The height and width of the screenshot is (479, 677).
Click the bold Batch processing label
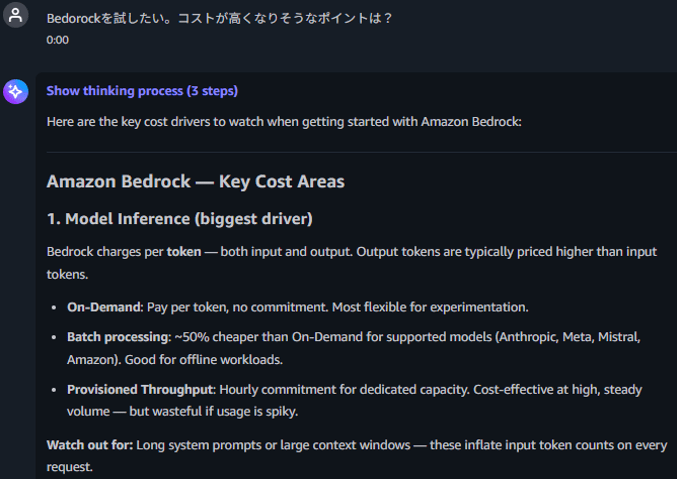(119, 337)
